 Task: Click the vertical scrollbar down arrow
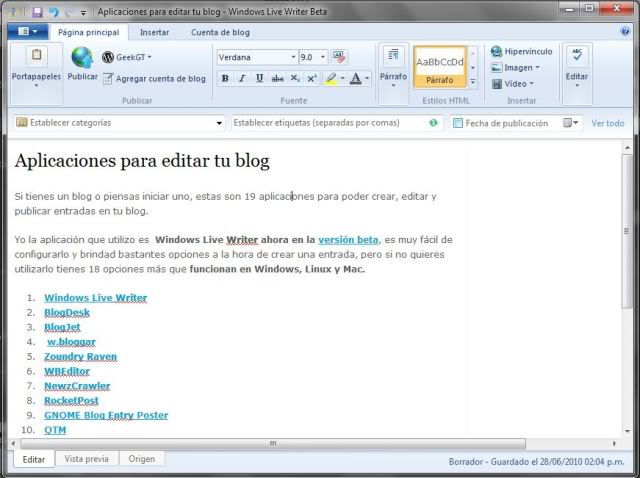627,431
